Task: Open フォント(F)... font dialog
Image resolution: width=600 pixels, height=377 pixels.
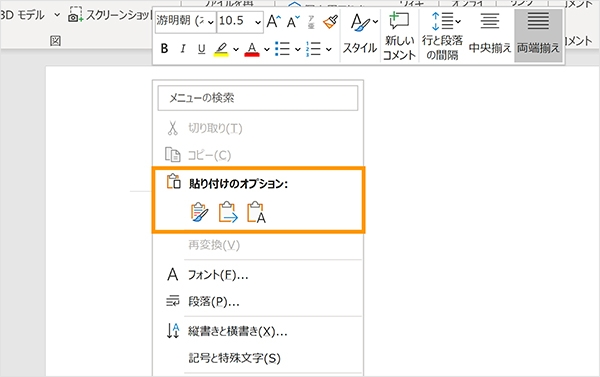Action: tap(258, 275)
